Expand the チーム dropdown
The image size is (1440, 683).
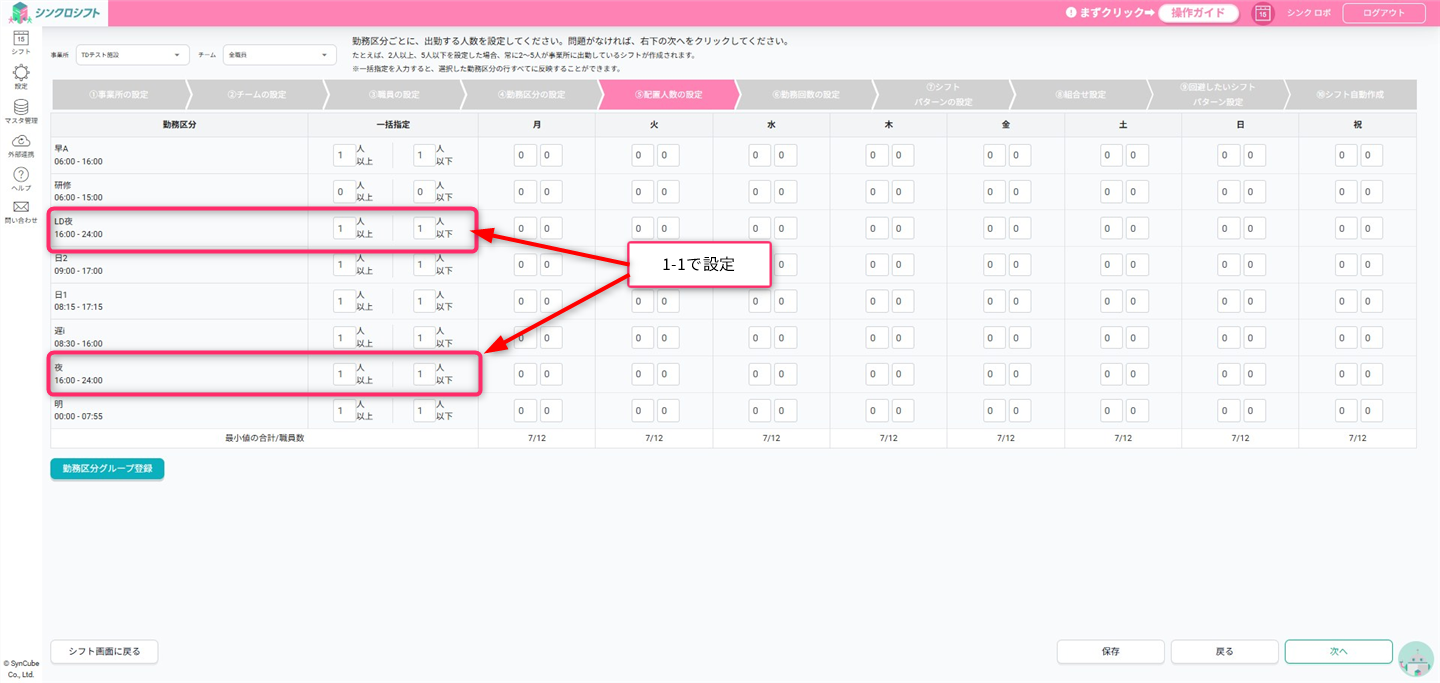[279, 55]
